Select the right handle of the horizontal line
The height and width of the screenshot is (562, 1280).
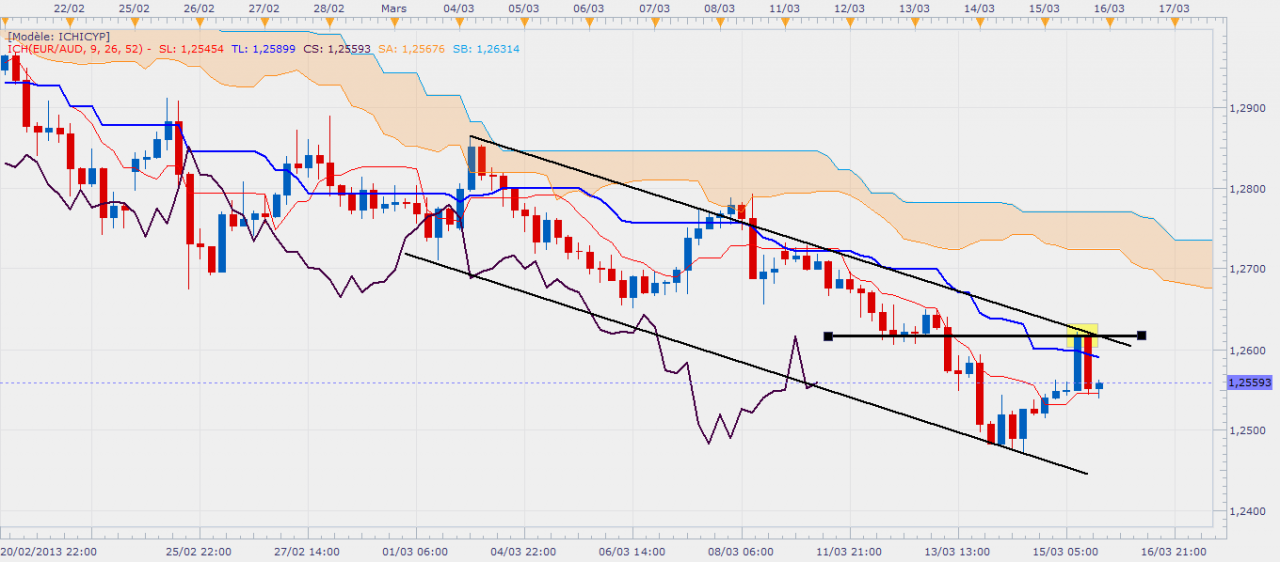pyautogui.click(x=1142, y=336)
